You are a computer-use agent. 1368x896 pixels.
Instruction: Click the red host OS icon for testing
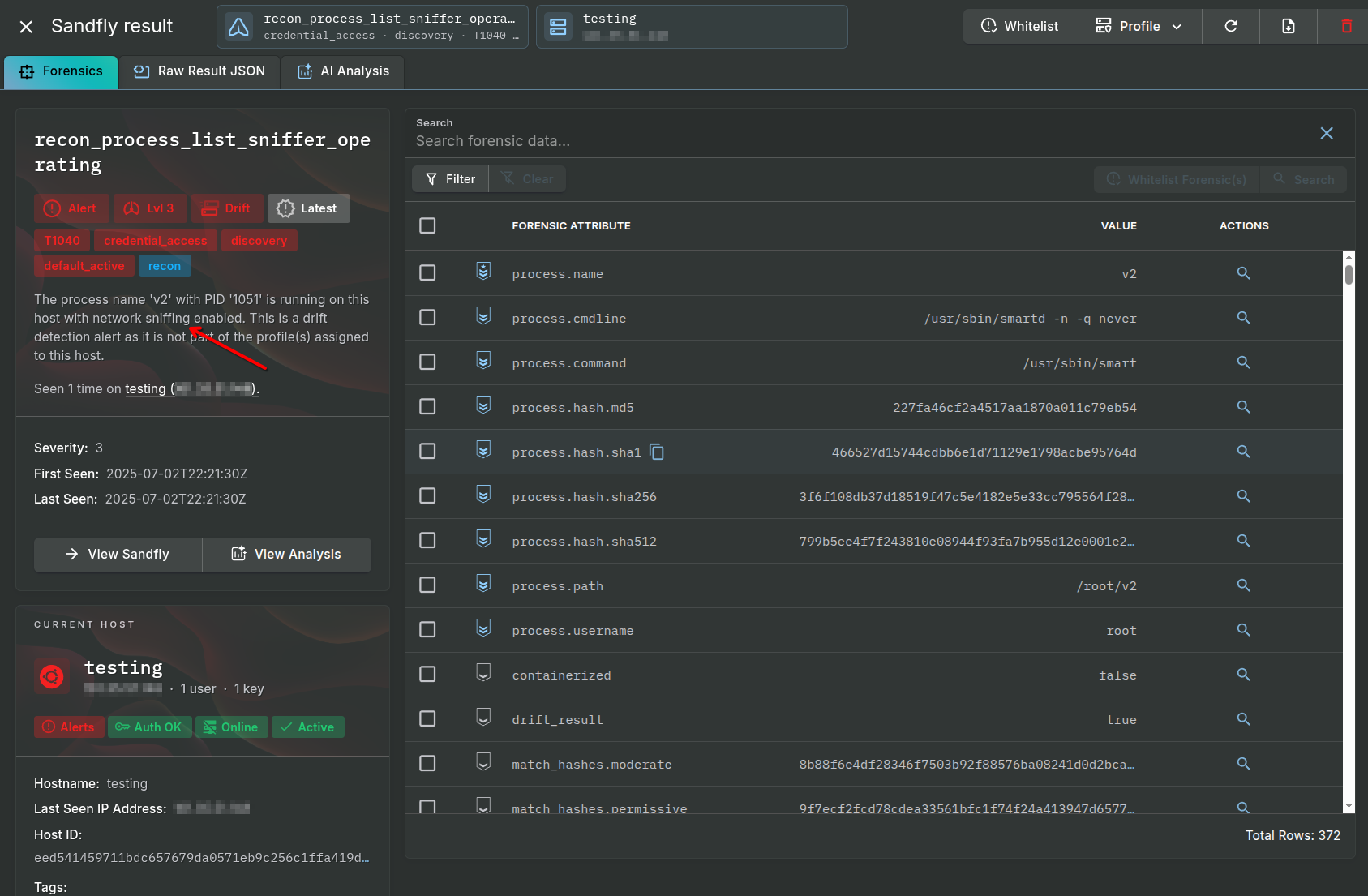click(52, 676)
